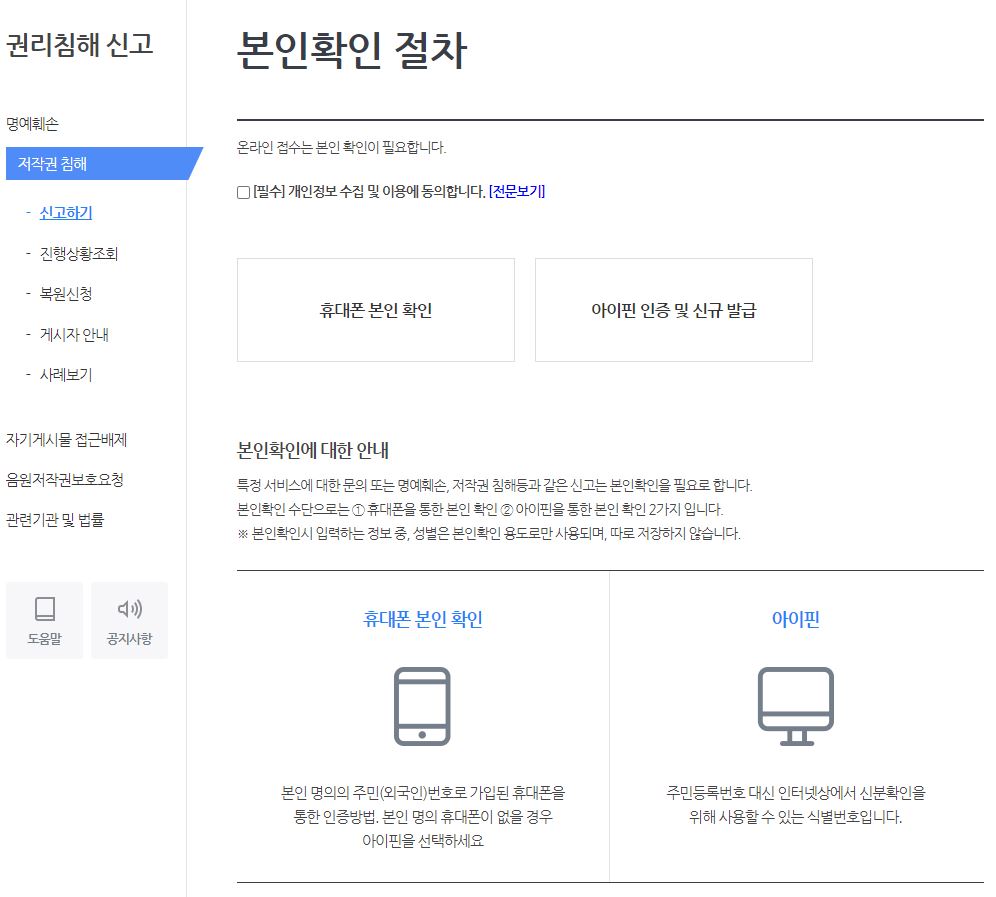The height and width of the screenshot is (897, 996).
Task: Open the 신고하기 submenu link
Action: point(66,213)
